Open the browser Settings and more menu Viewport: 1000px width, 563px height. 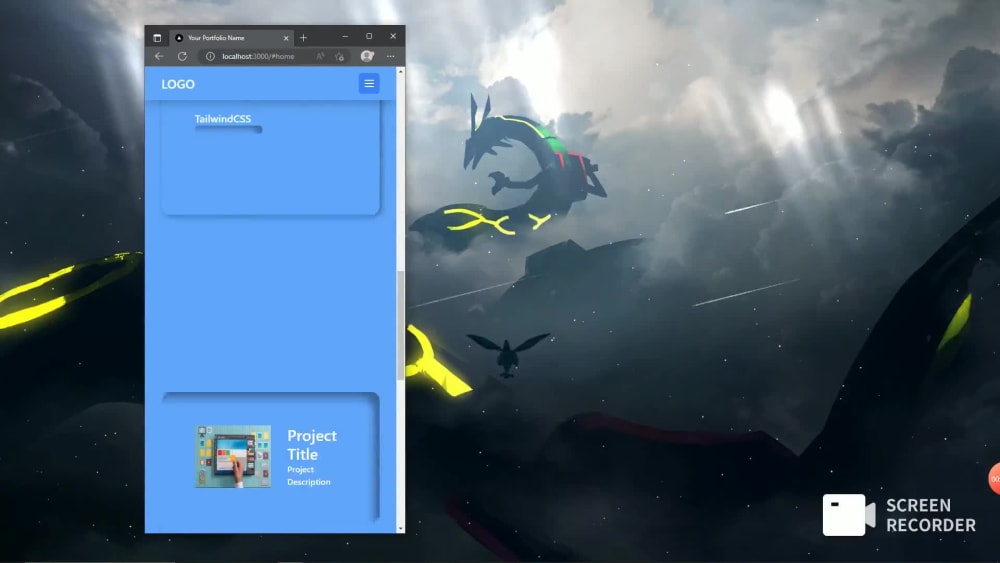tap(390, 56)
